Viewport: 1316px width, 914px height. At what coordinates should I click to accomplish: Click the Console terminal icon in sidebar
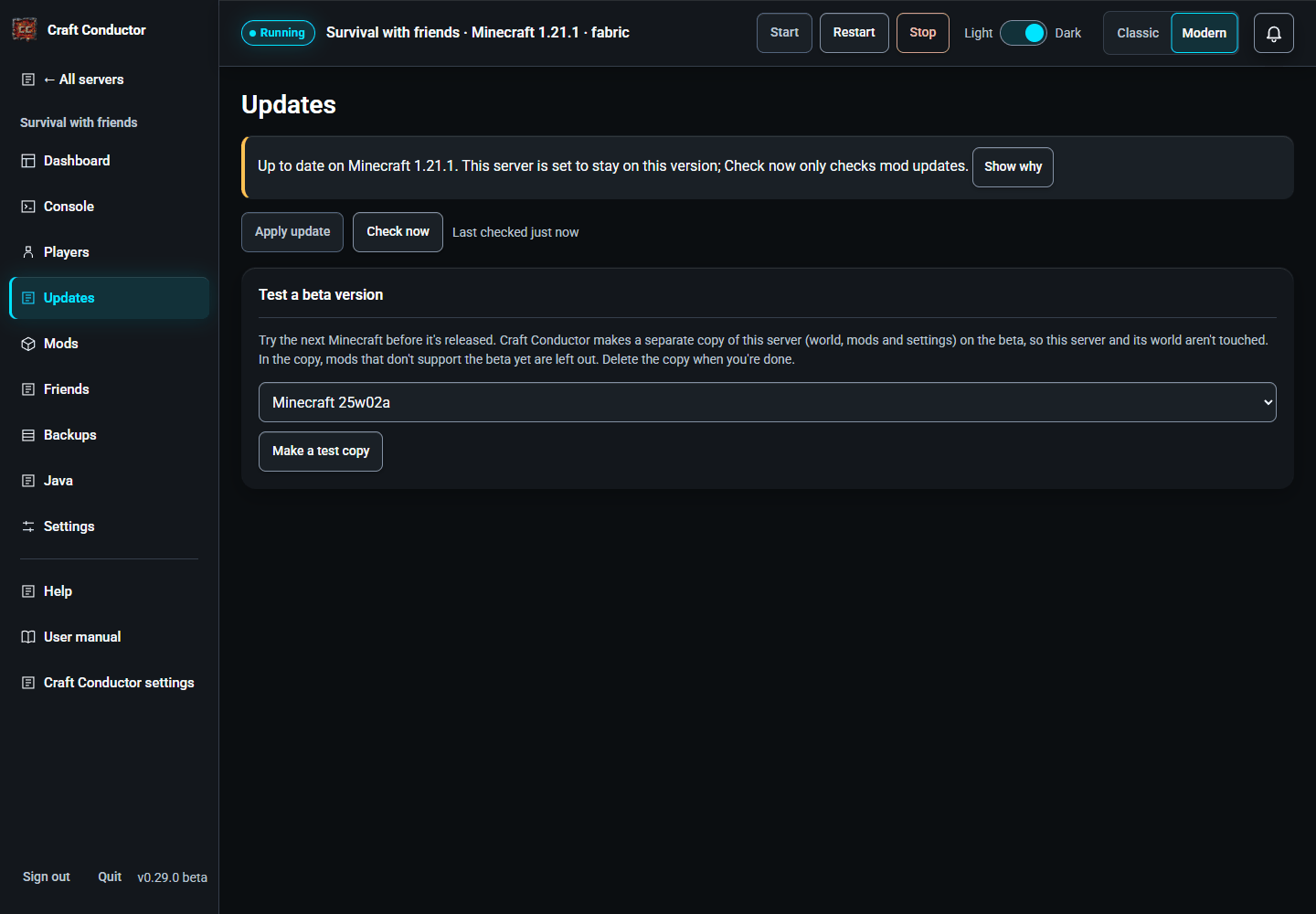tap(28, 207)
